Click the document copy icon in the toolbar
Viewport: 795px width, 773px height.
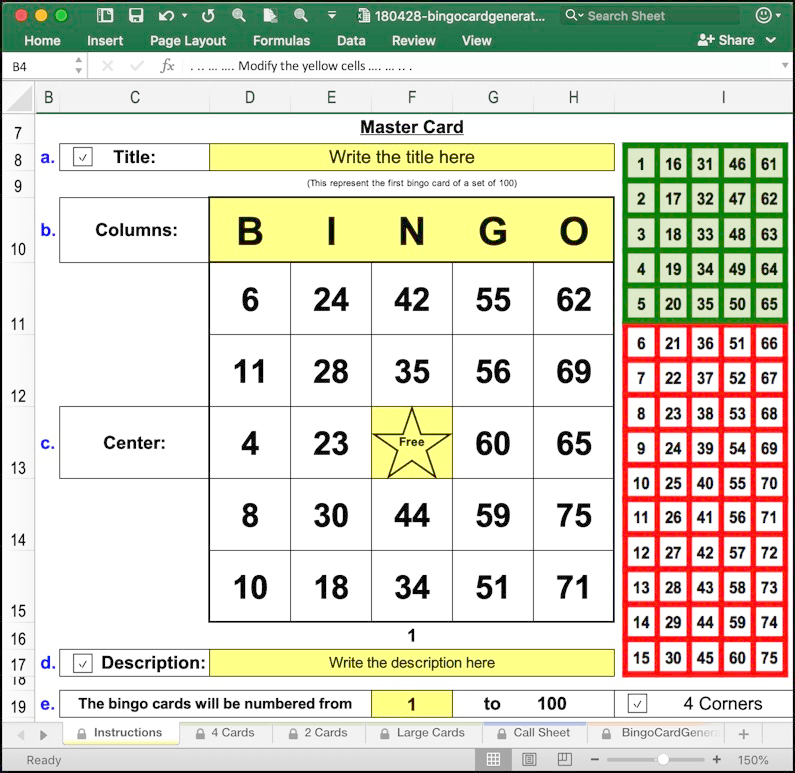click(x=270, y=15)
